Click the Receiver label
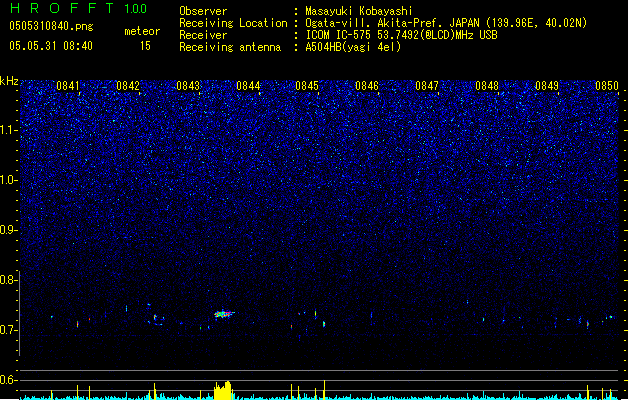 203,35
